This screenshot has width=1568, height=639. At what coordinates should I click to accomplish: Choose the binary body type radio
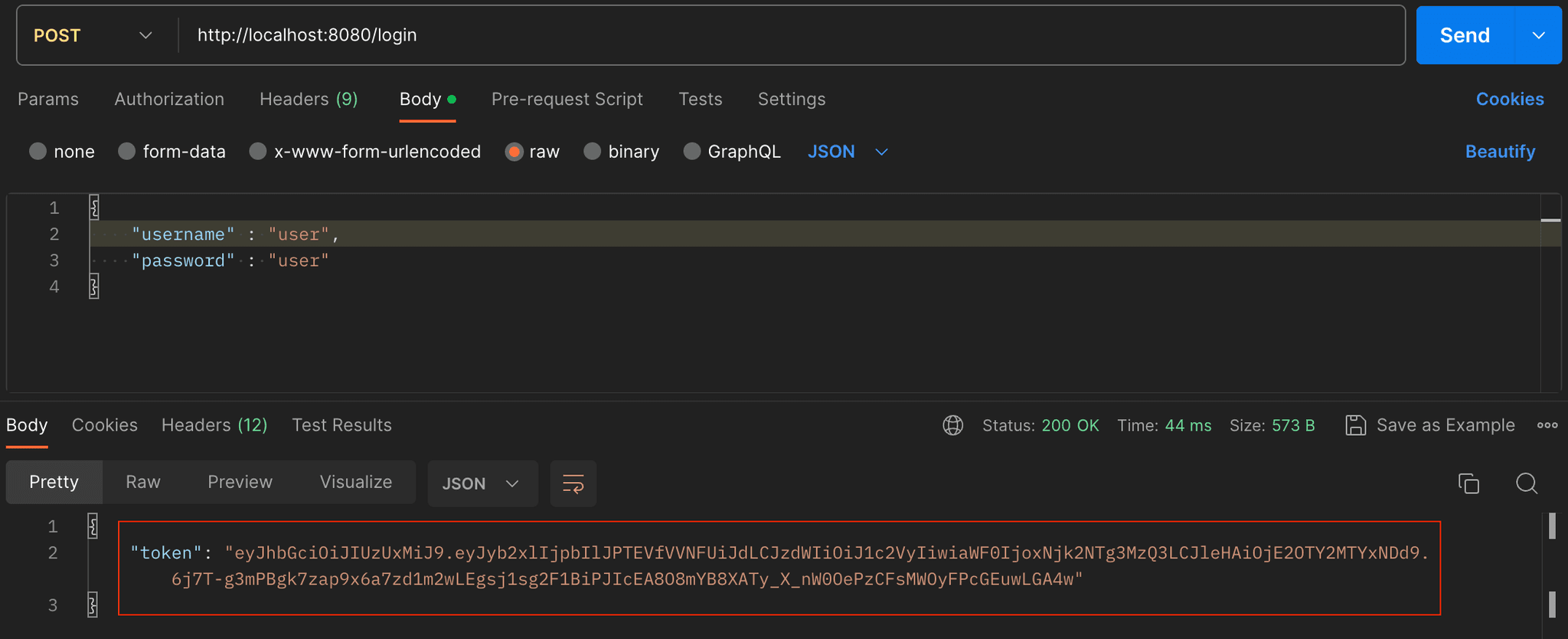click(x=593, y=152)
